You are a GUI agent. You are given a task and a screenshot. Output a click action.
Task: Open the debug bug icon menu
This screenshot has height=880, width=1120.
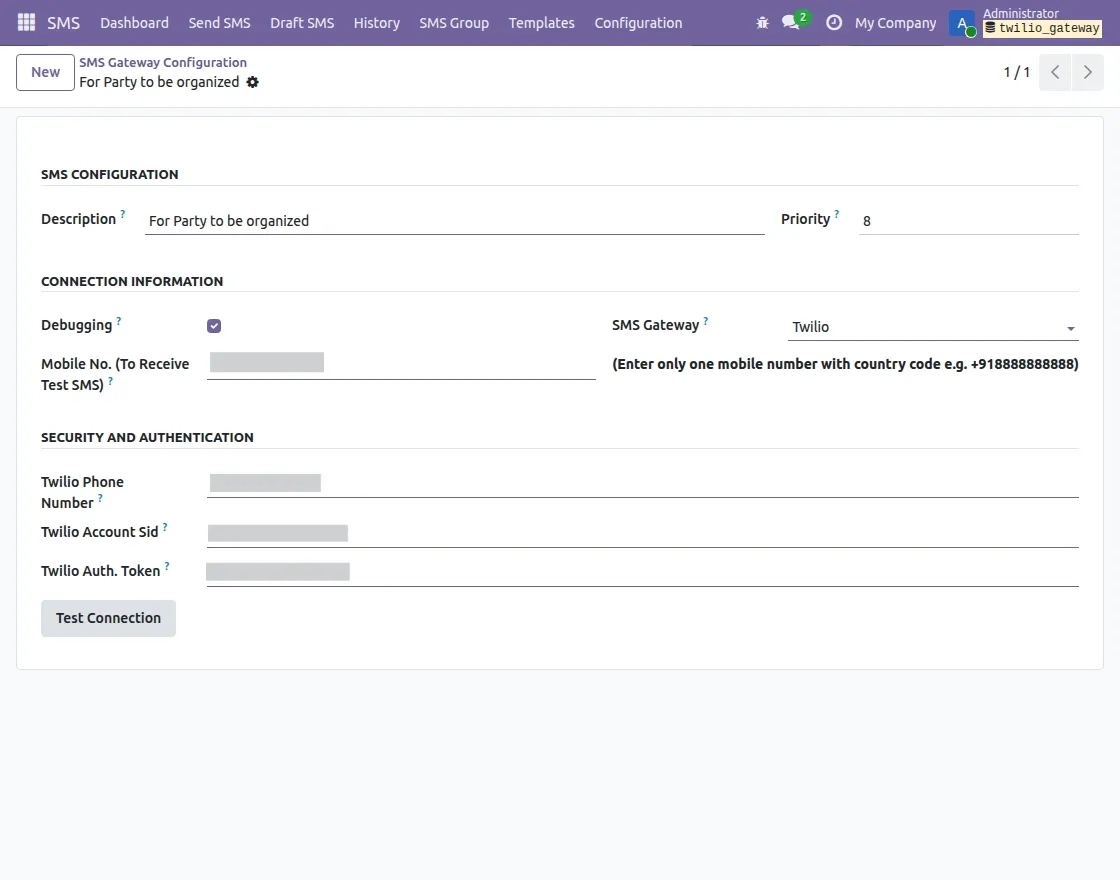click(762, 23)
